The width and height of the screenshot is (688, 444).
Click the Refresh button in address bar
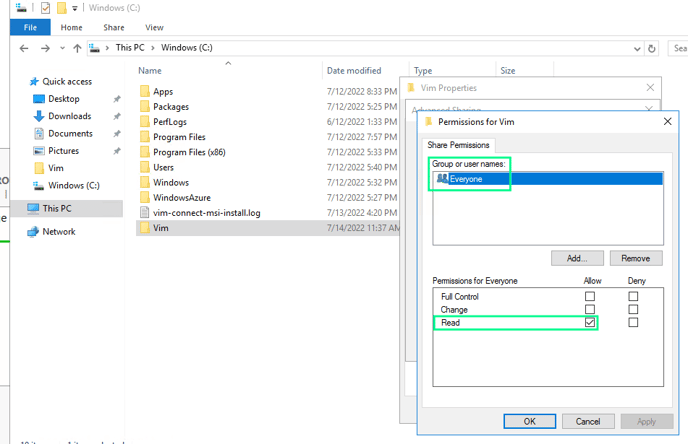tap(652, 48)
